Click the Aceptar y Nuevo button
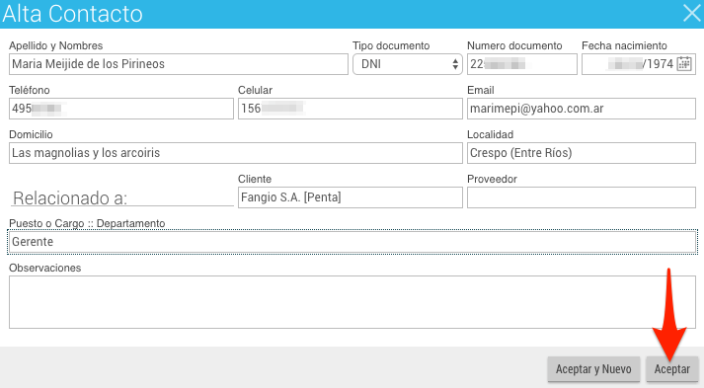The image size is (704, 388). click(x=594, y=369)
